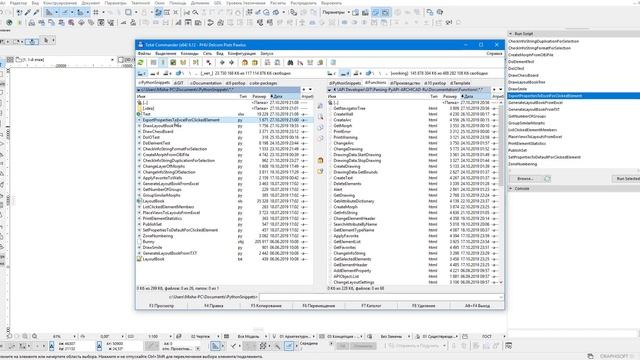Switch to the d:Template tab
The width and height of the screenshot is (640, 360).
460,83
